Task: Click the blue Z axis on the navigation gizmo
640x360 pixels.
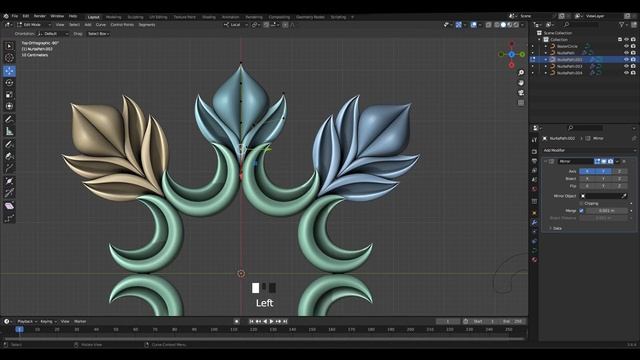Action: [511, 54]
